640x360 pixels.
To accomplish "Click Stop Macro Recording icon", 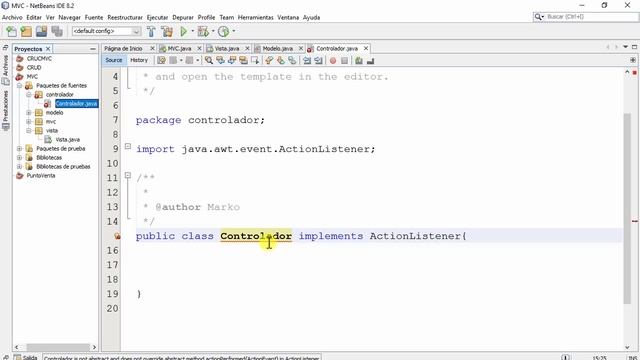I will click(x=344, y=60).
